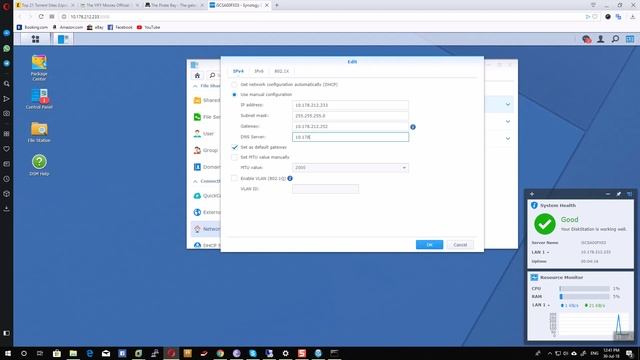Click the DSM search magnifier in top bar

(x=615, y=39)
